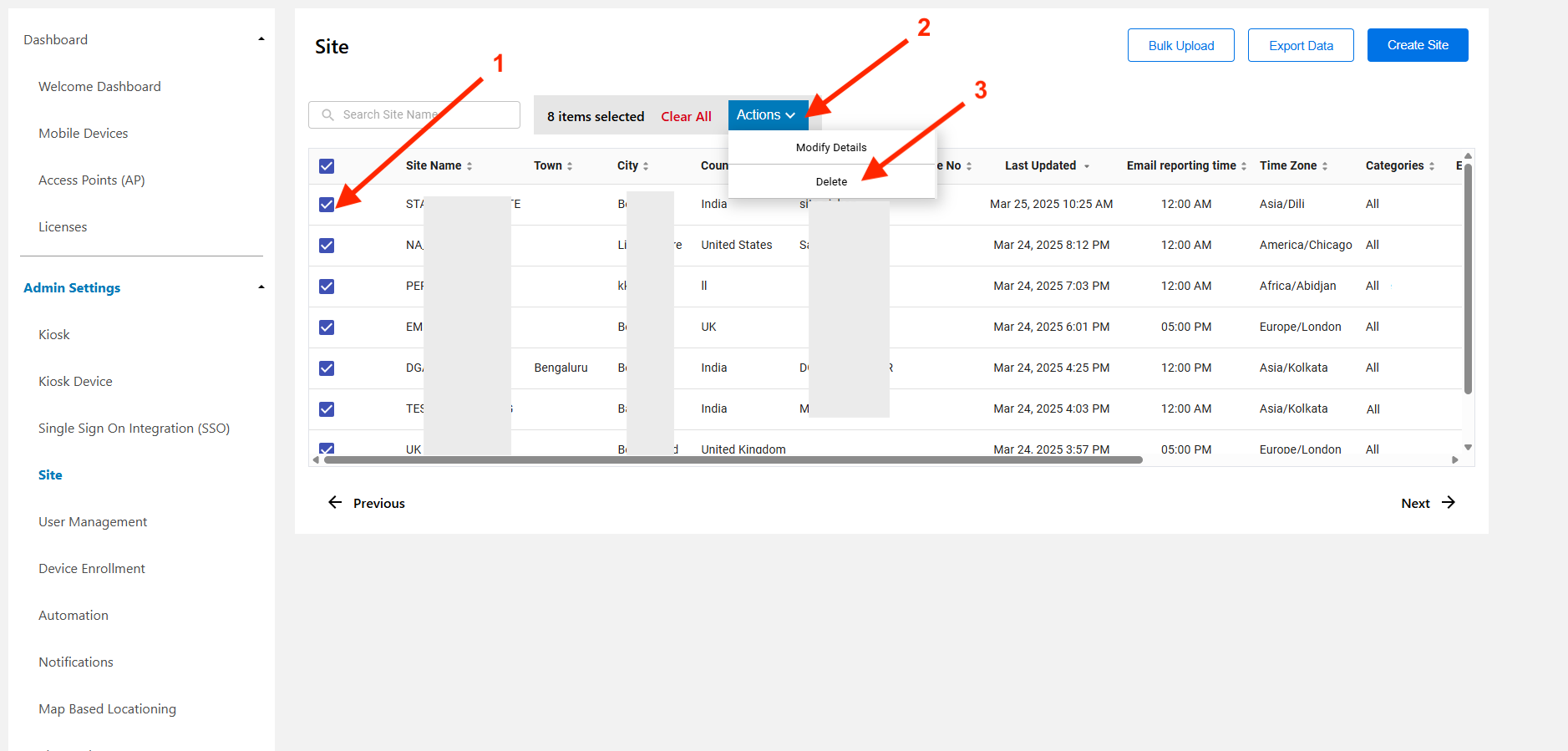Open the Actions dropdown
This screenshot has width=1568, height=751.
(x=766, y=115)
